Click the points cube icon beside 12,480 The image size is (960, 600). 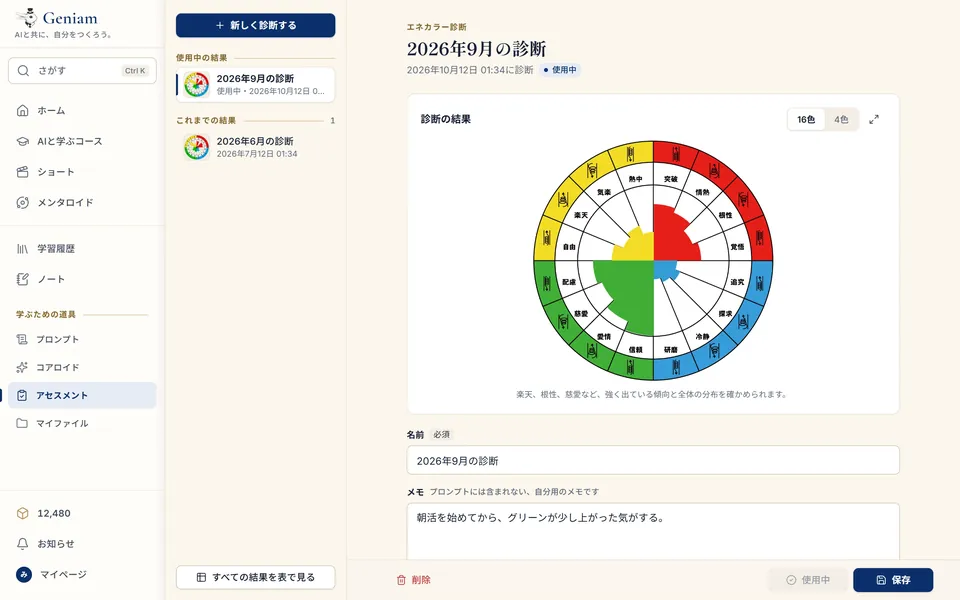(x=23, y=513)
